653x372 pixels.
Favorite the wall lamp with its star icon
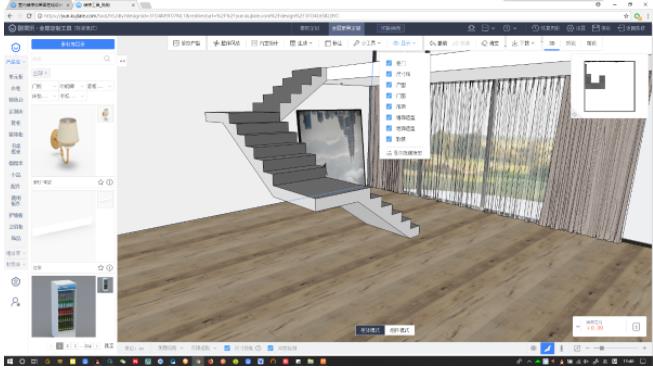tap(101, 182)
